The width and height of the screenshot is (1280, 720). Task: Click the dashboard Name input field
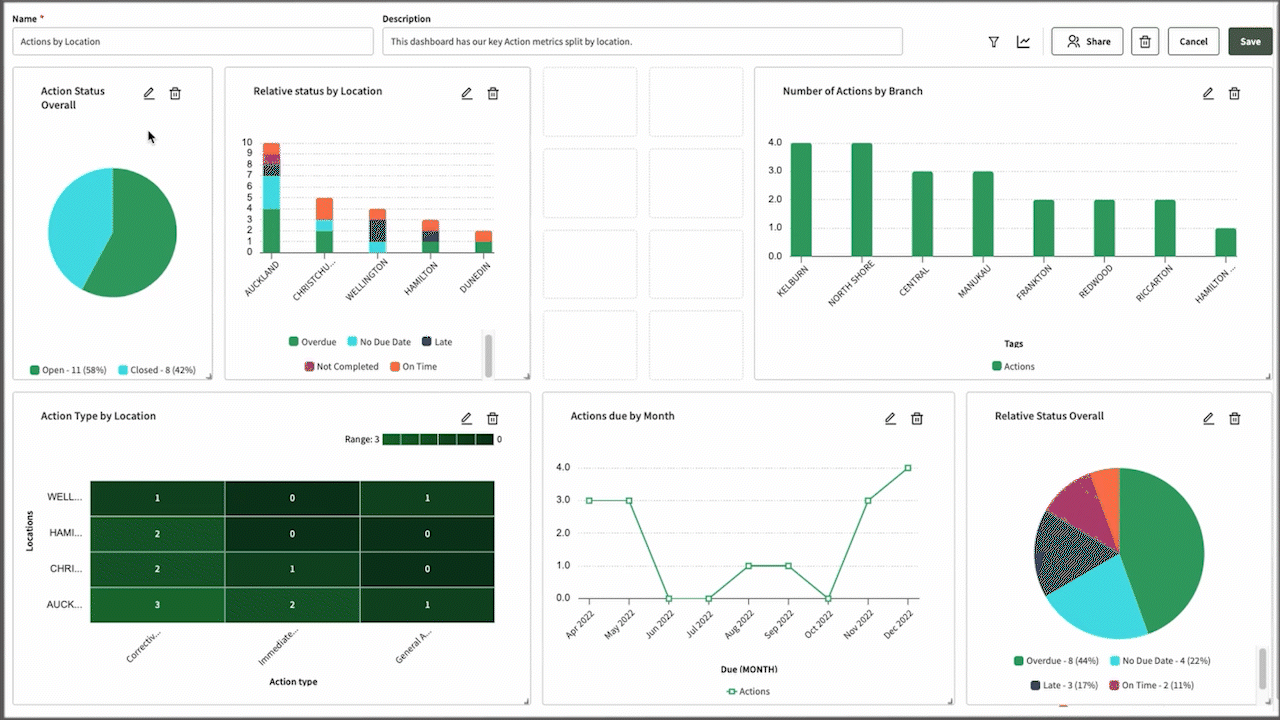[x=192, y=42]
